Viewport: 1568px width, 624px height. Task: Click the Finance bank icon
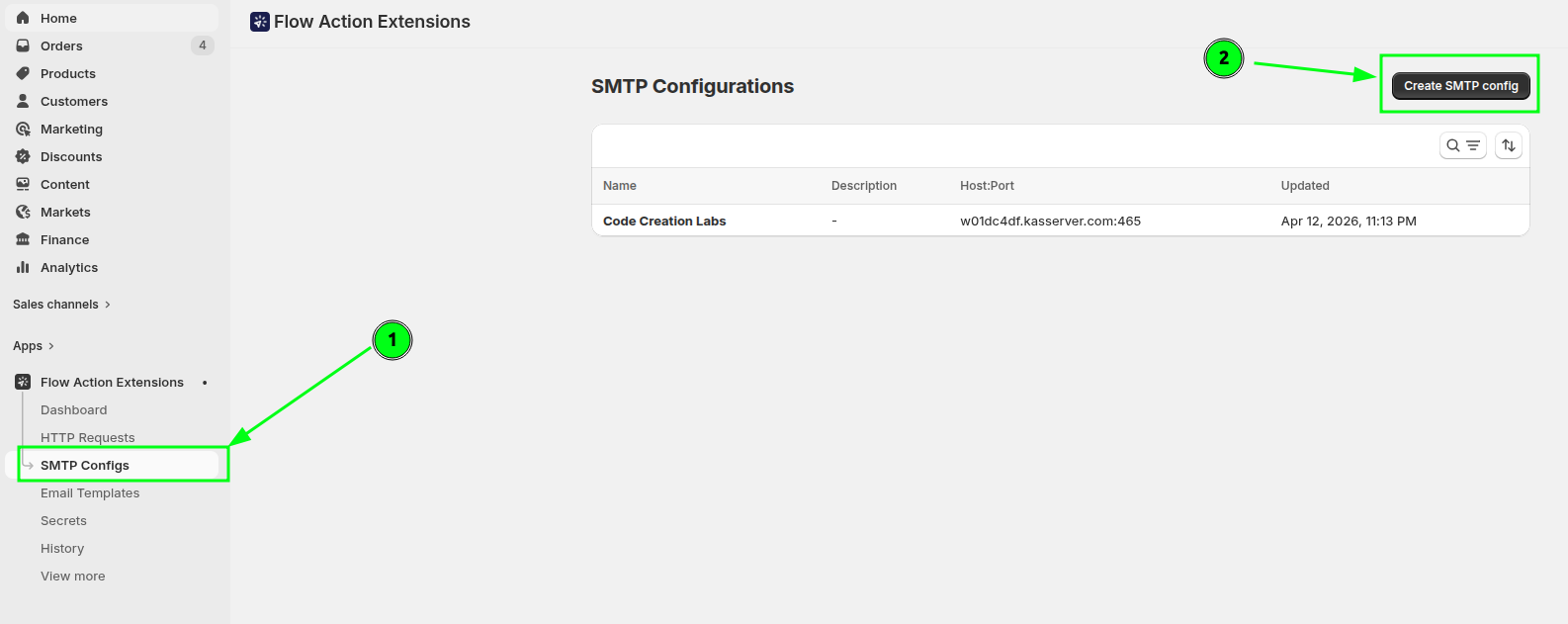(x=23, y=239)
